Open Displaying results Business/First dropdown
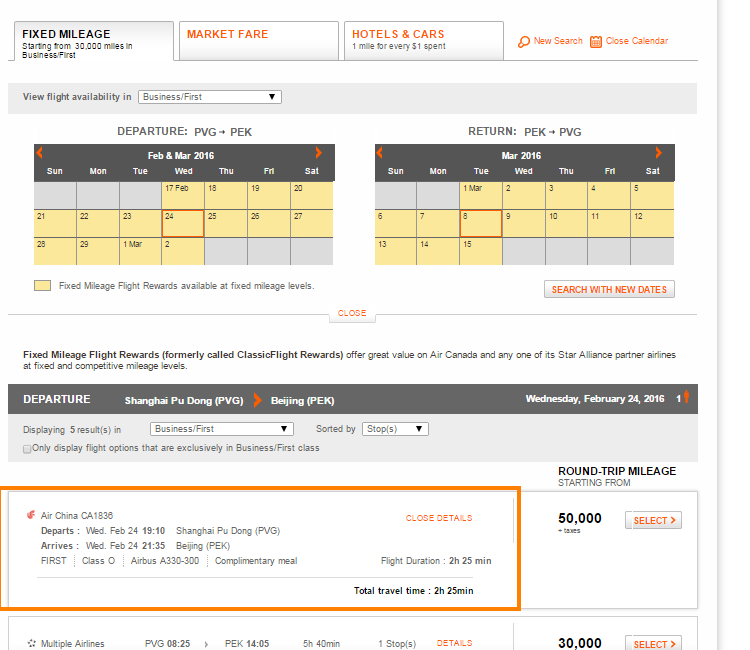750x650 pixels. 221,429
